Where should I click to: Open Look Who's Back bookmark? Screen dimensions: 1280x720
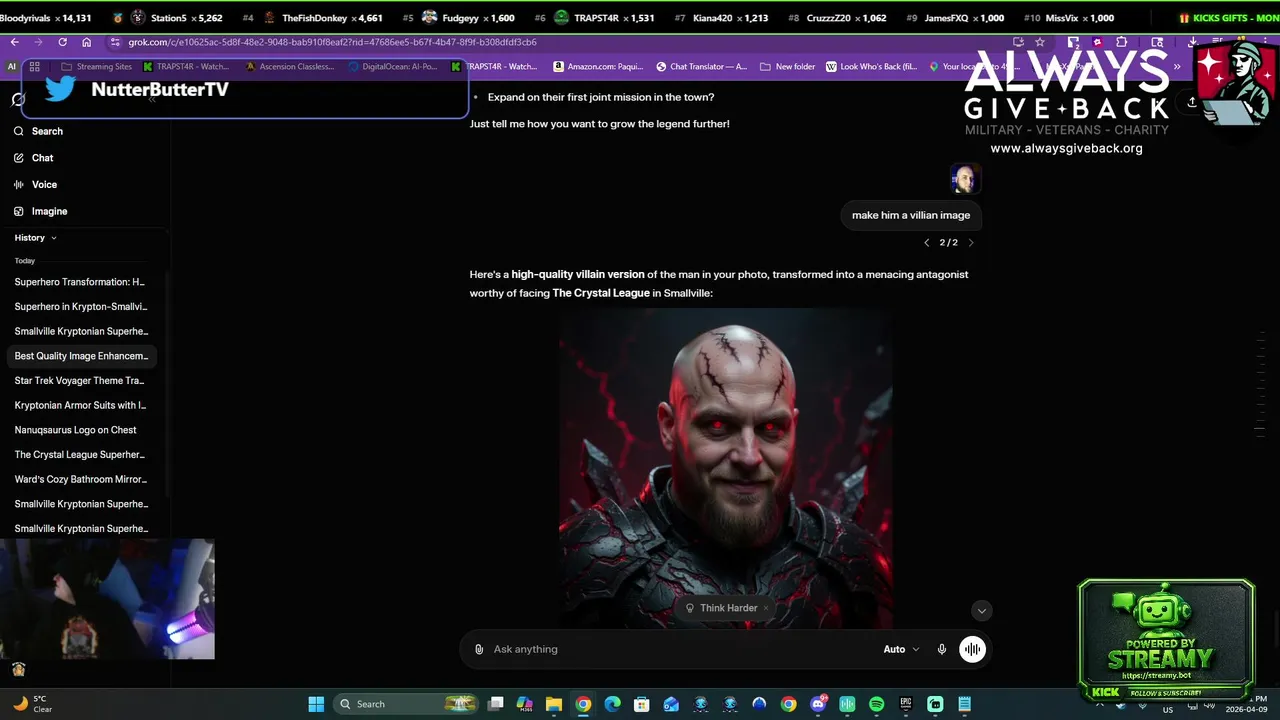click(871, 67)
